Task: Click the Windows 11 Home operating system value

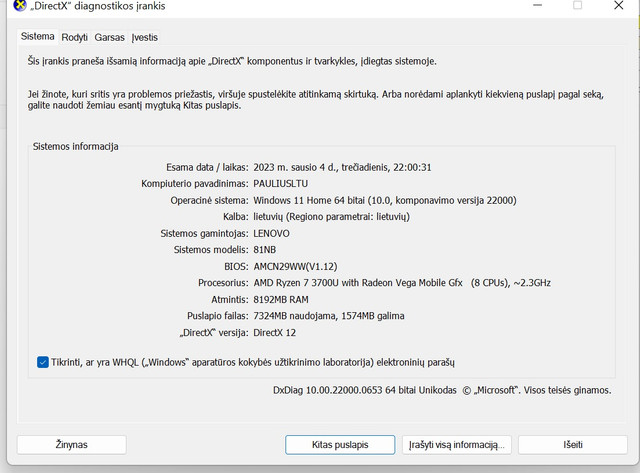Action: (384, 200)
